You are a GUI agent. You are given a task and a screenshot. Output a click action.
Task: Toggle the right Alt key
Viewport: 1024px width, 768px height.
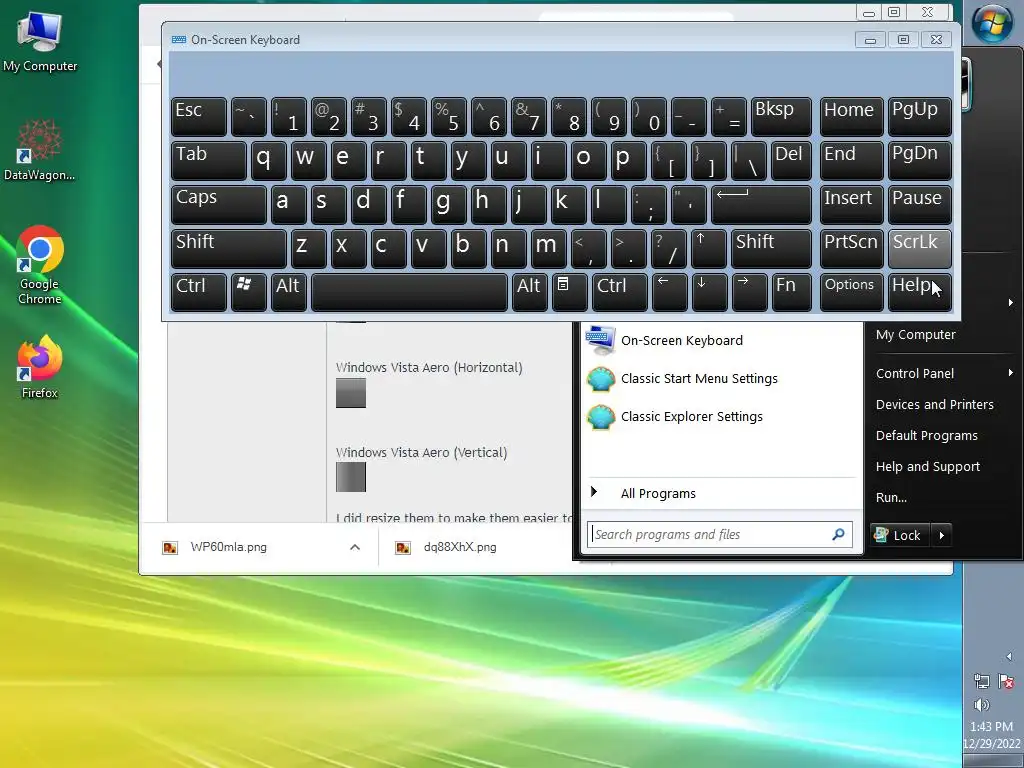[529, 292]
